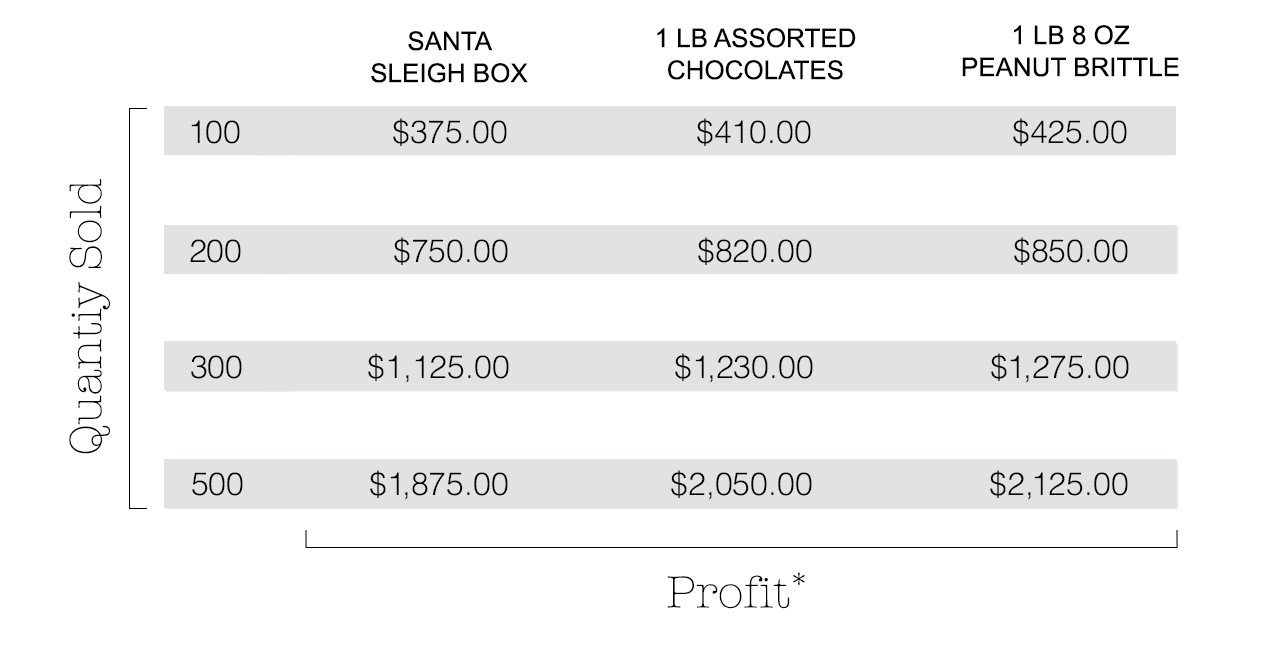Click the $410.00 Assorted Chocolates profit

pos(754,133)
